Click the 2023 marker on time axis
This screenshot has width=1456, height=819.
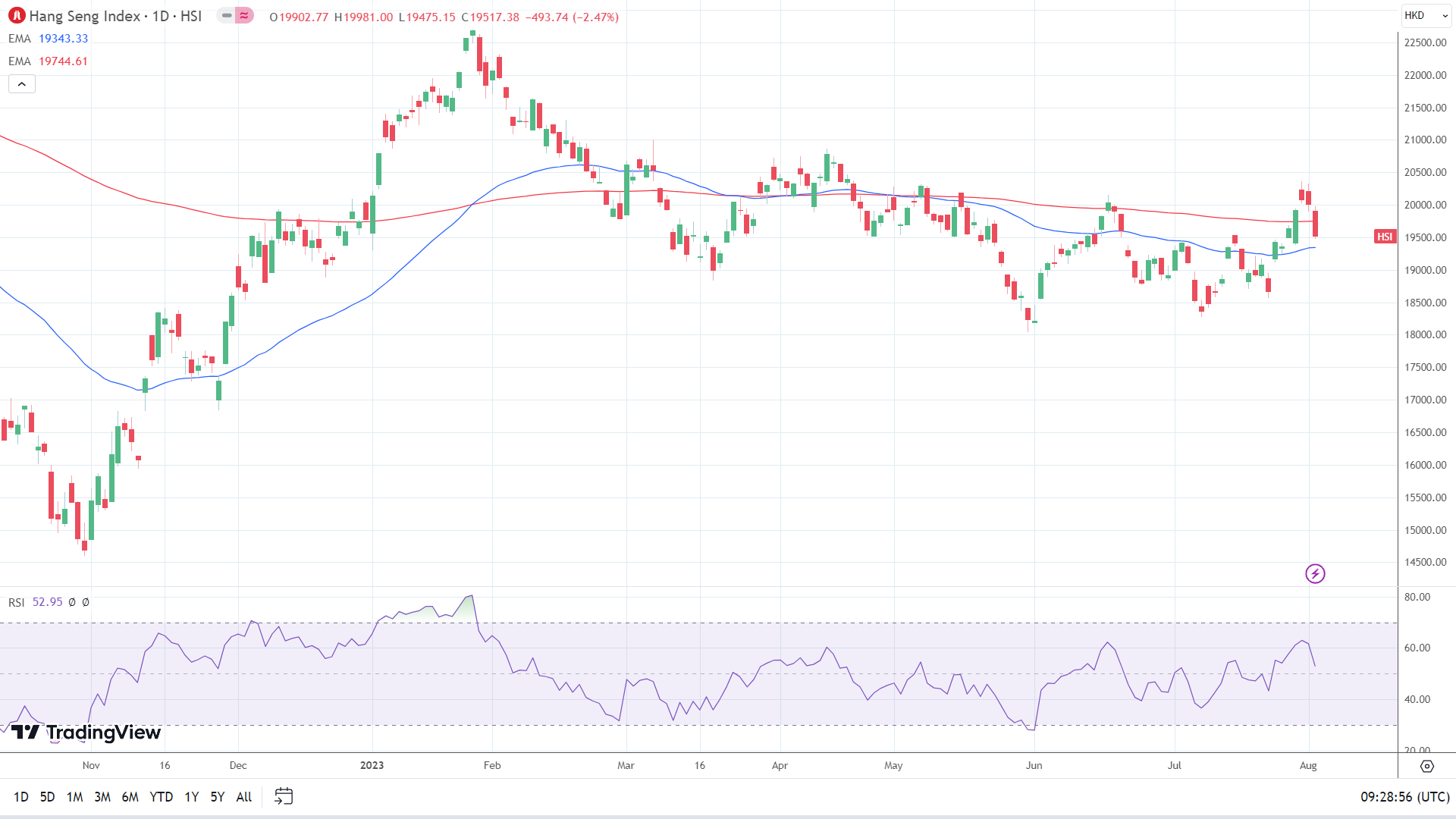372,765
